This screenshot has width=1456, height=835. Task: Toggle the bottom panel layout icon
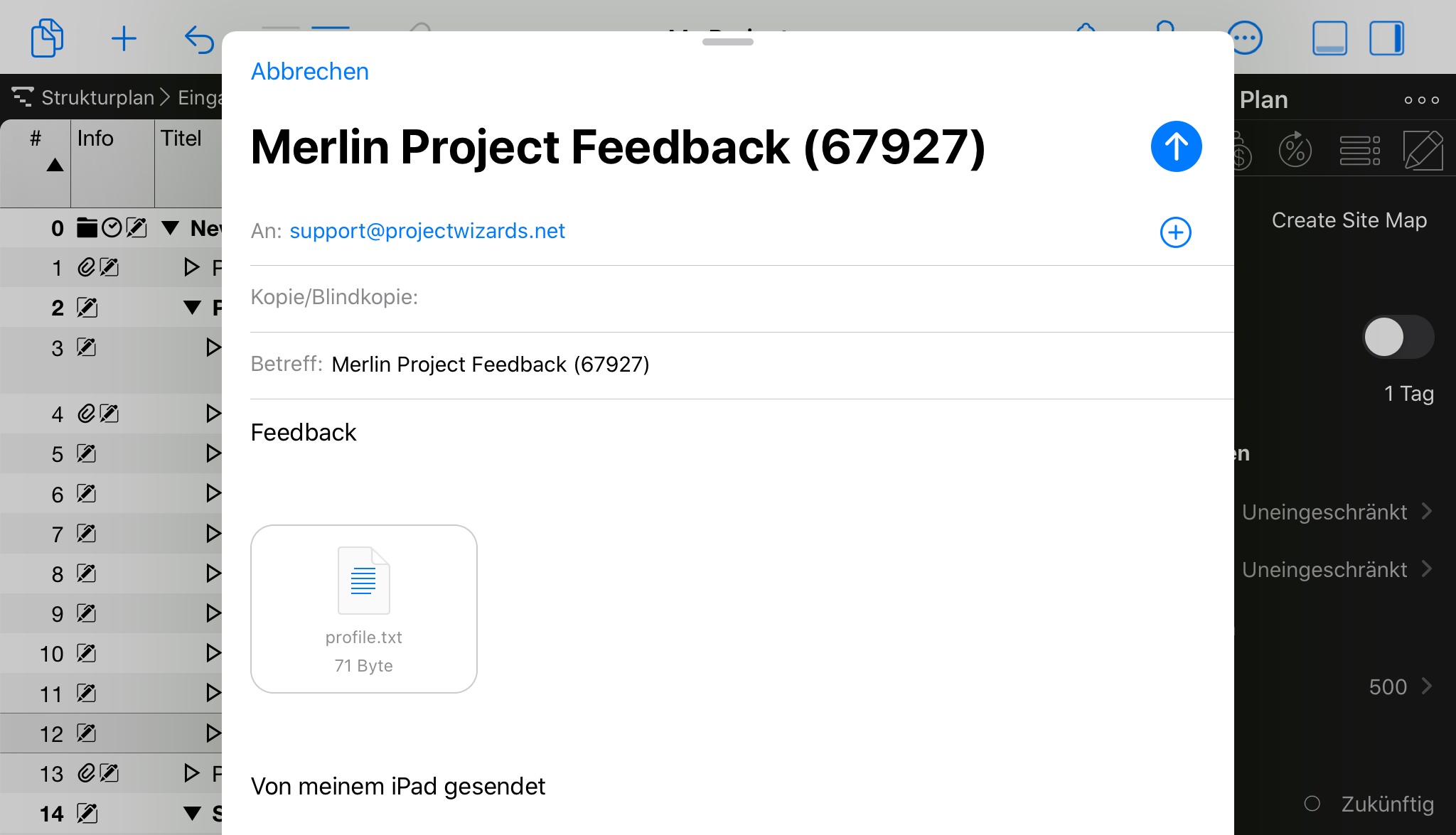coord(1329,38)
